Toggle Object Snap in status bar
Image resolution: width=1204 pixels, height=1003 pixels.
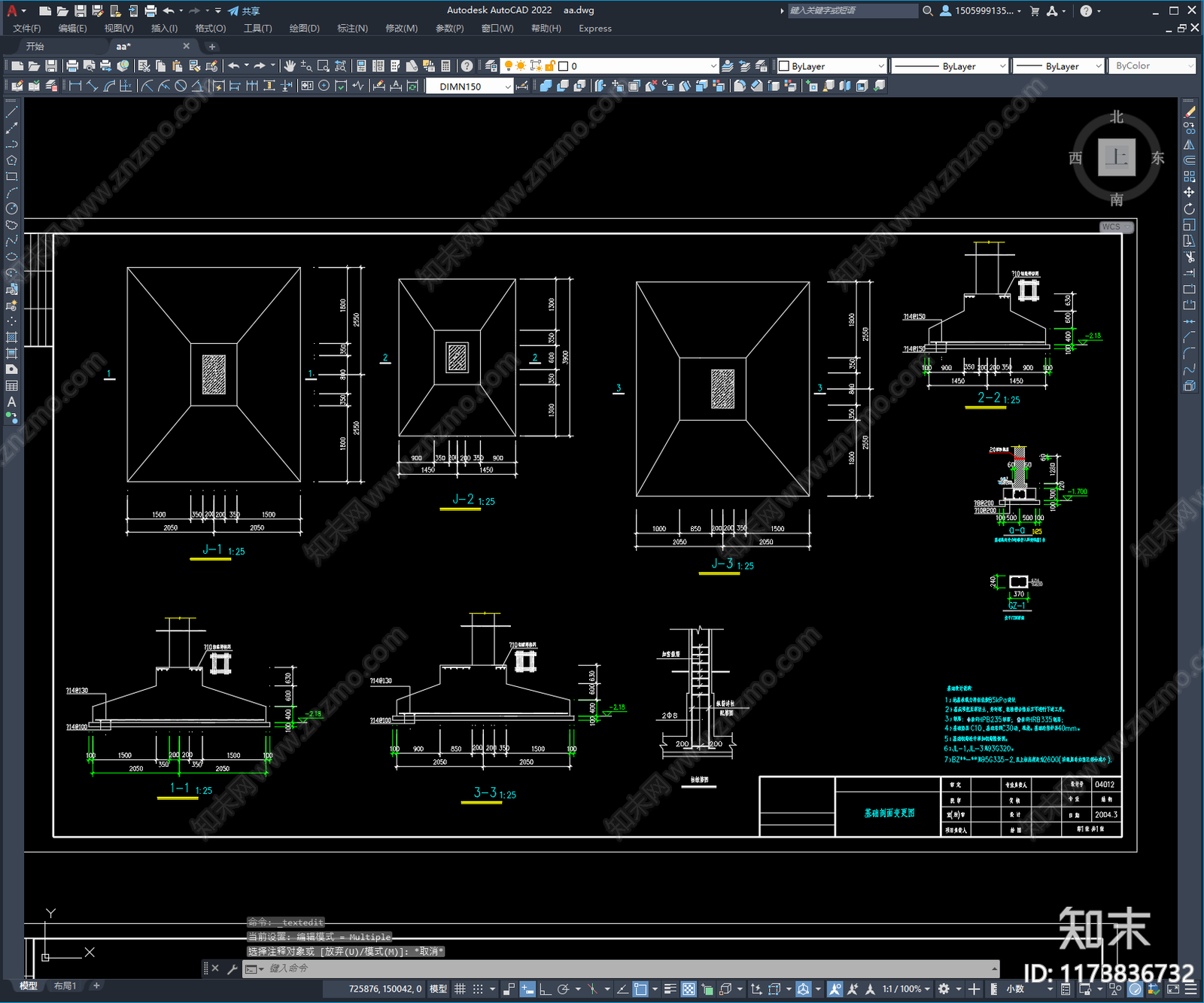tap(640, 989)
